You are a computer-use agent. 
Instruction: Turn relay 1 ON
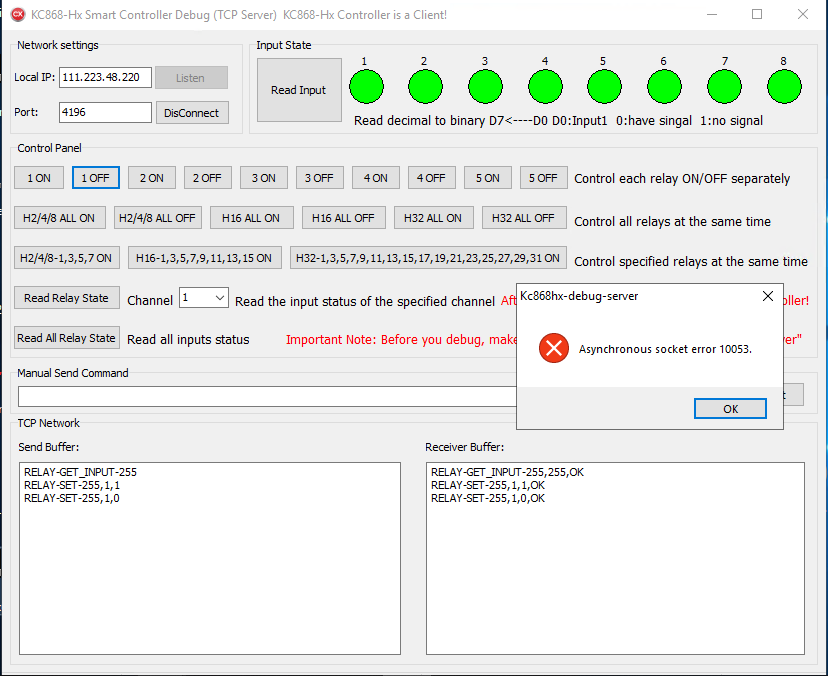click(39, 178)
